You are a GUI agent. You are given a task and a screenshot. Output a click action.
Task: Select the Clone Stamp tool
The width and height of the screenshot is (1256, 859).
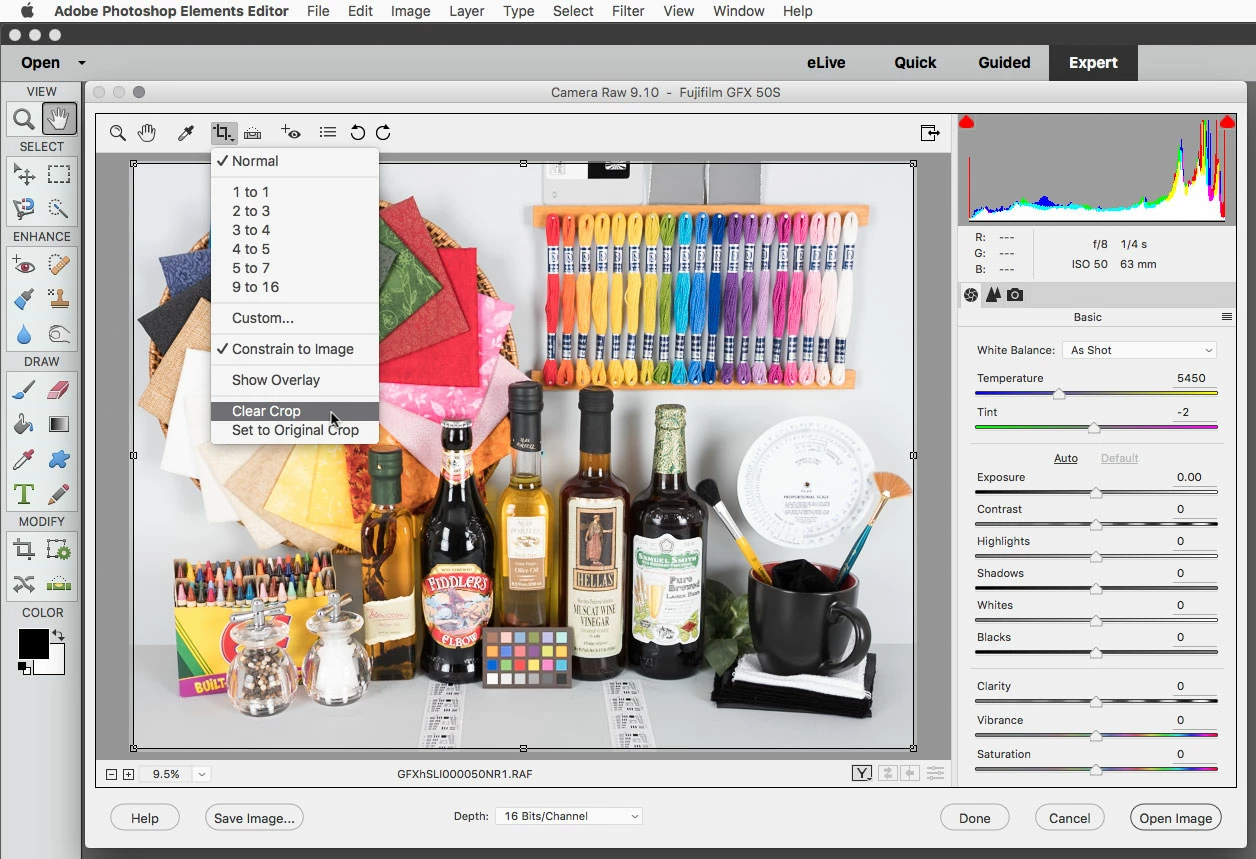click(59, 299)
